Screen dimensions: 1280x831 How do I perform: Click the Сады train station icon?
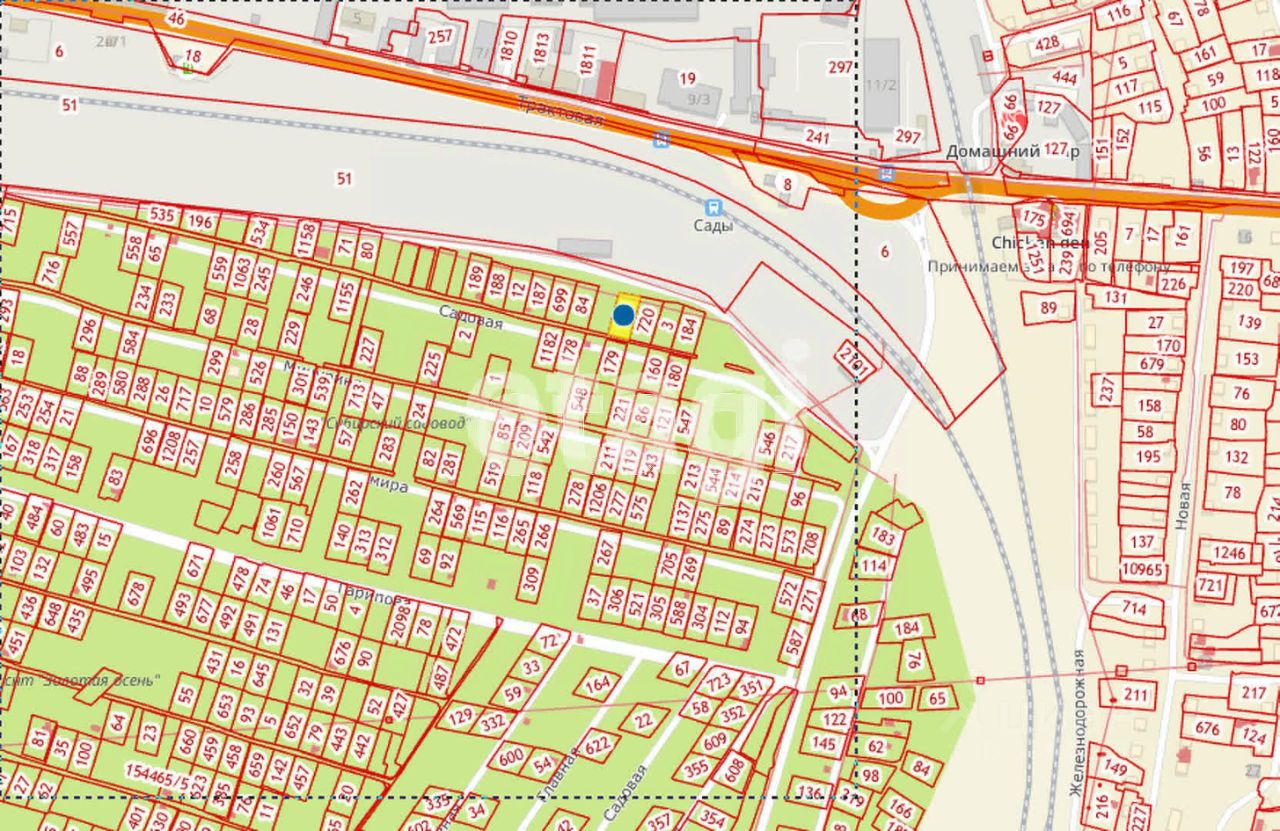pyautogui.click(x=713, y=208)
